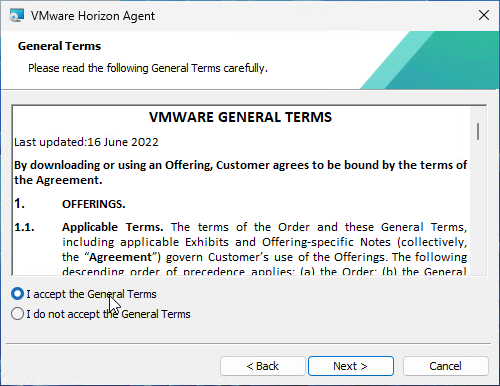This screenshot has width=500, height=386.
Task: Click the Last updated:16 June 2022 line
Action: [86, 142]
